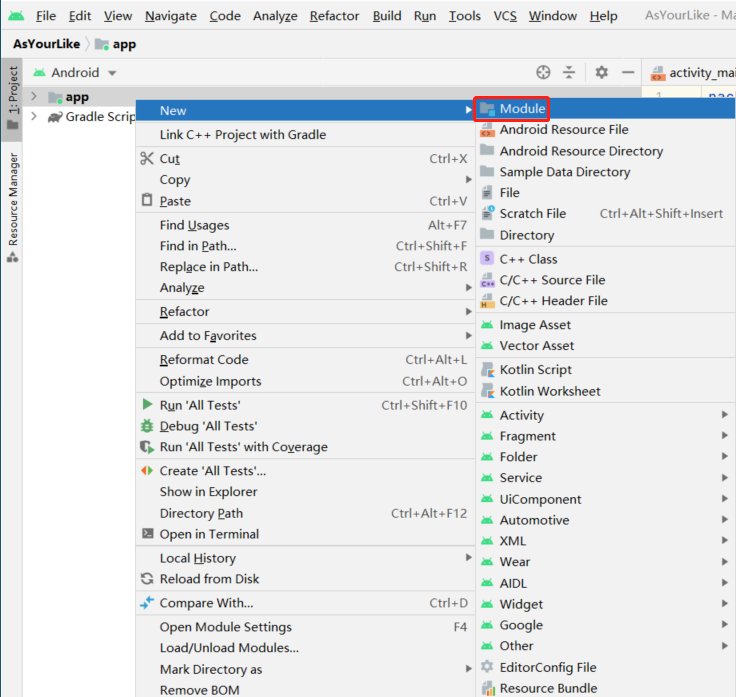
Task: Choose Open Module Settings
Action: point(306,627)
